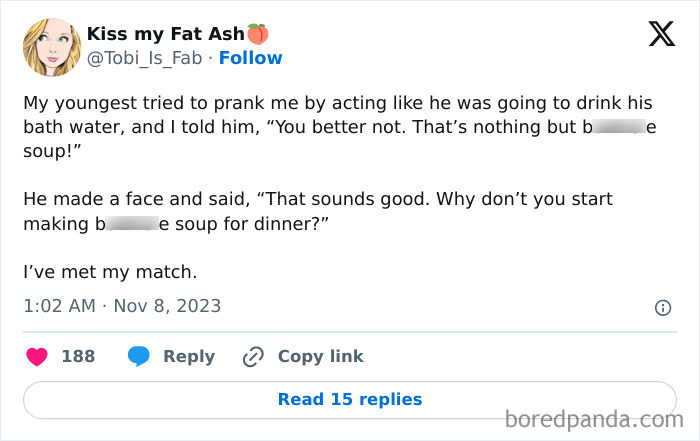
Task: Click the peach emoji beside the name
Action: click(258, 34)
